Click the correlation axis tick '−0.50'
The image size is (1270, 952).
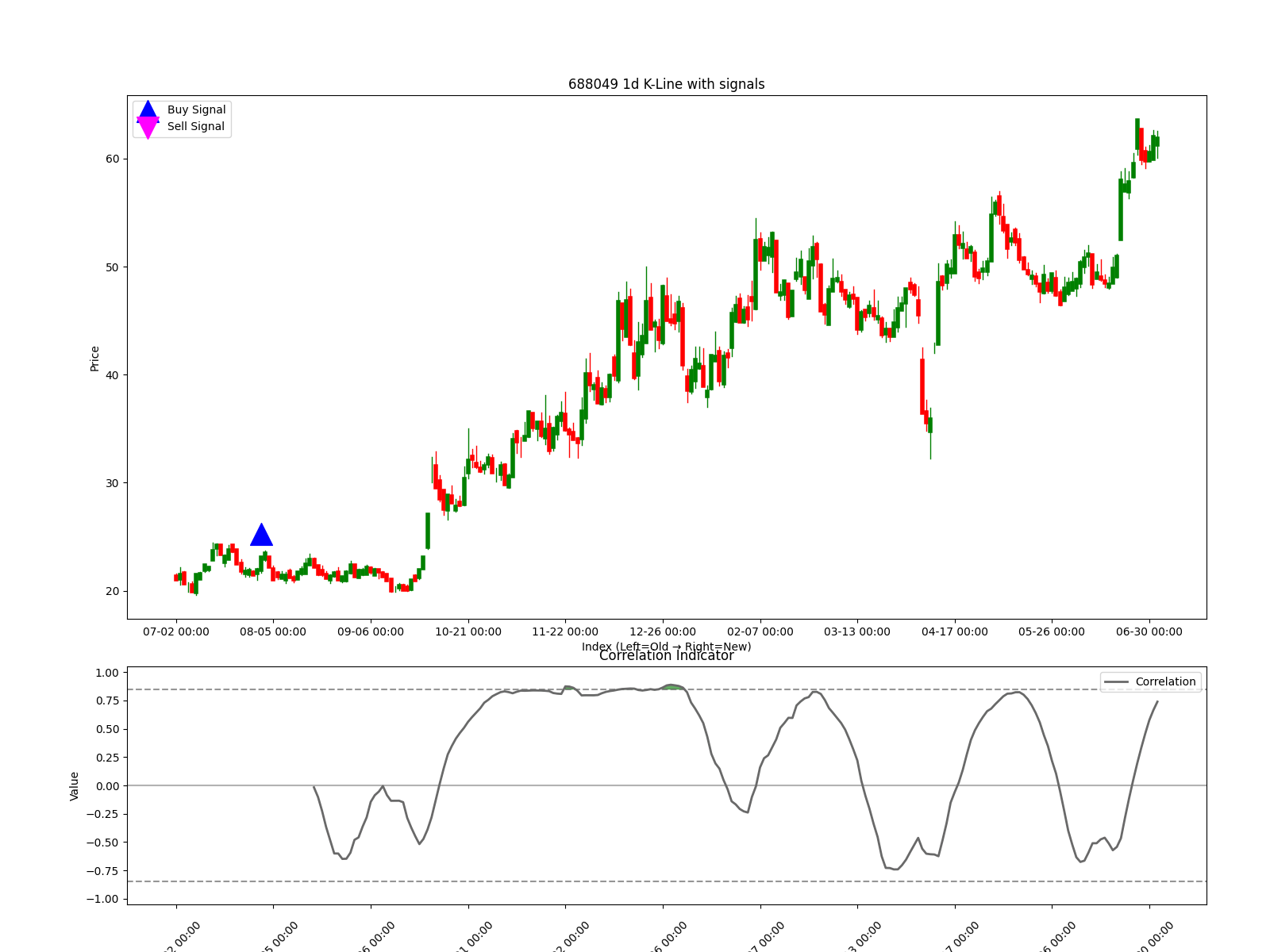pos(102,843)
